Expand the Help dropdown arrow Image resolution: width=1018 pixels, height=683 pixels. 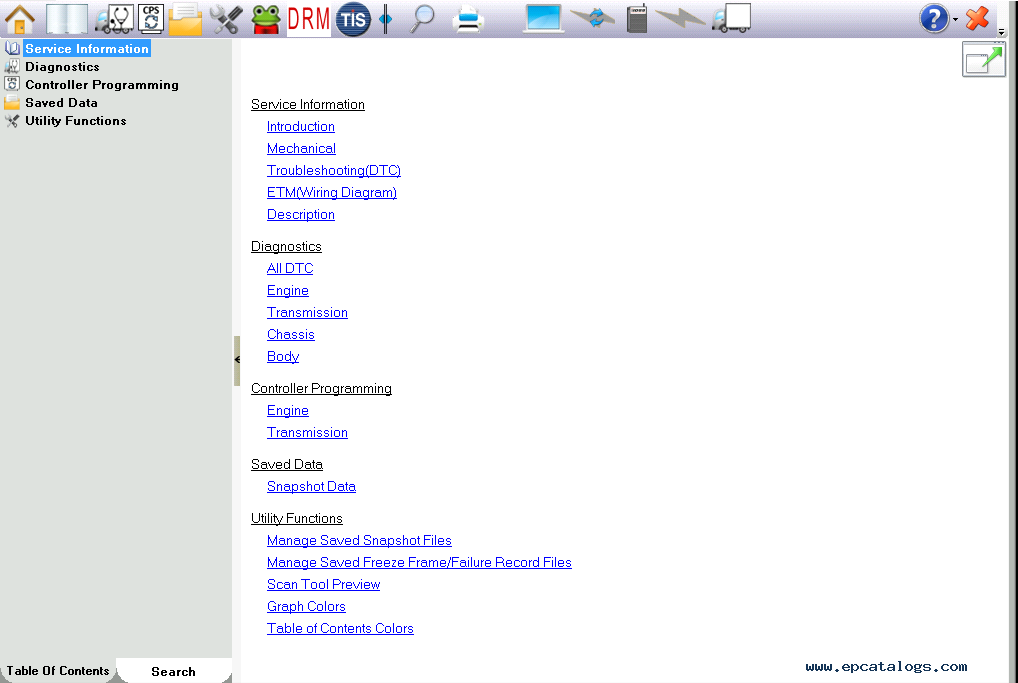click(956, 20)
